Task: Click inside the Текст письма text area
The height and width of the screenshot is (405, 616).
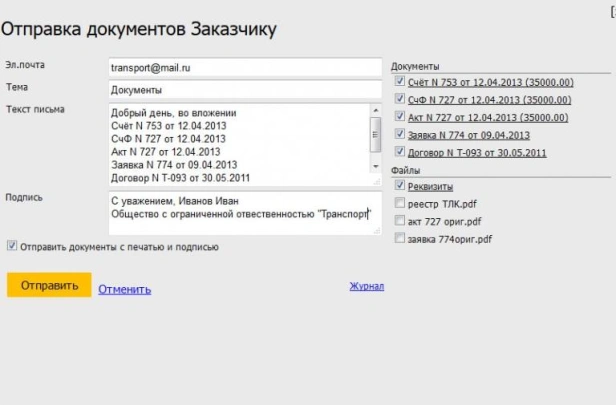Action: (238, 145)
